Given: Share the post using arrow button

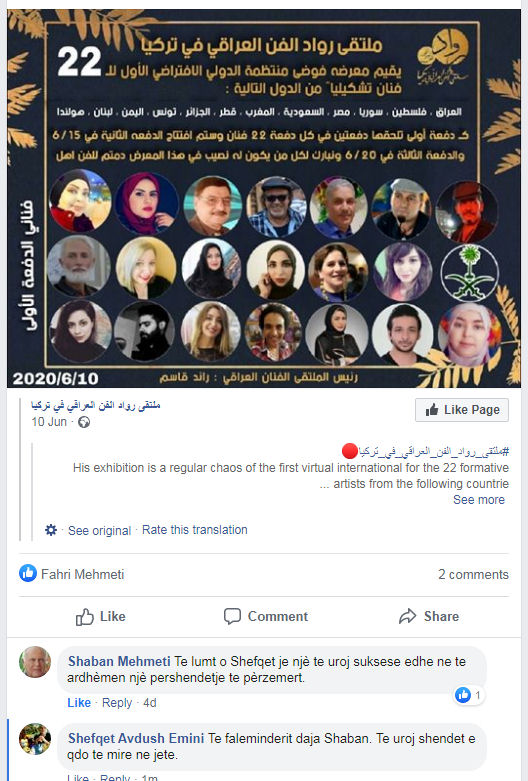Looking at the screenshot, I should [428, 617].
